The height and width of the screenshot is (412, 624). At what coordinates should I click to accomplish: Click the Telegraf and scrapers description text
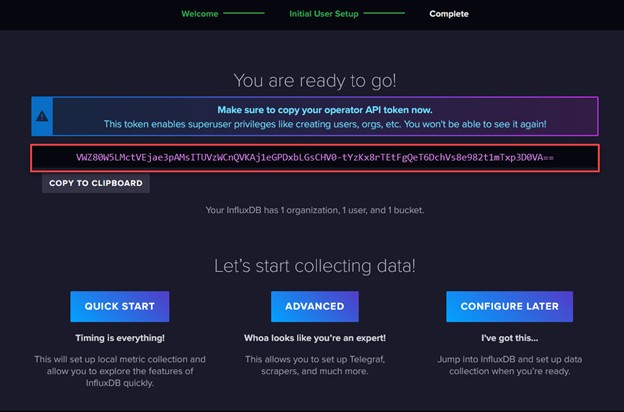tap(315, 365)
